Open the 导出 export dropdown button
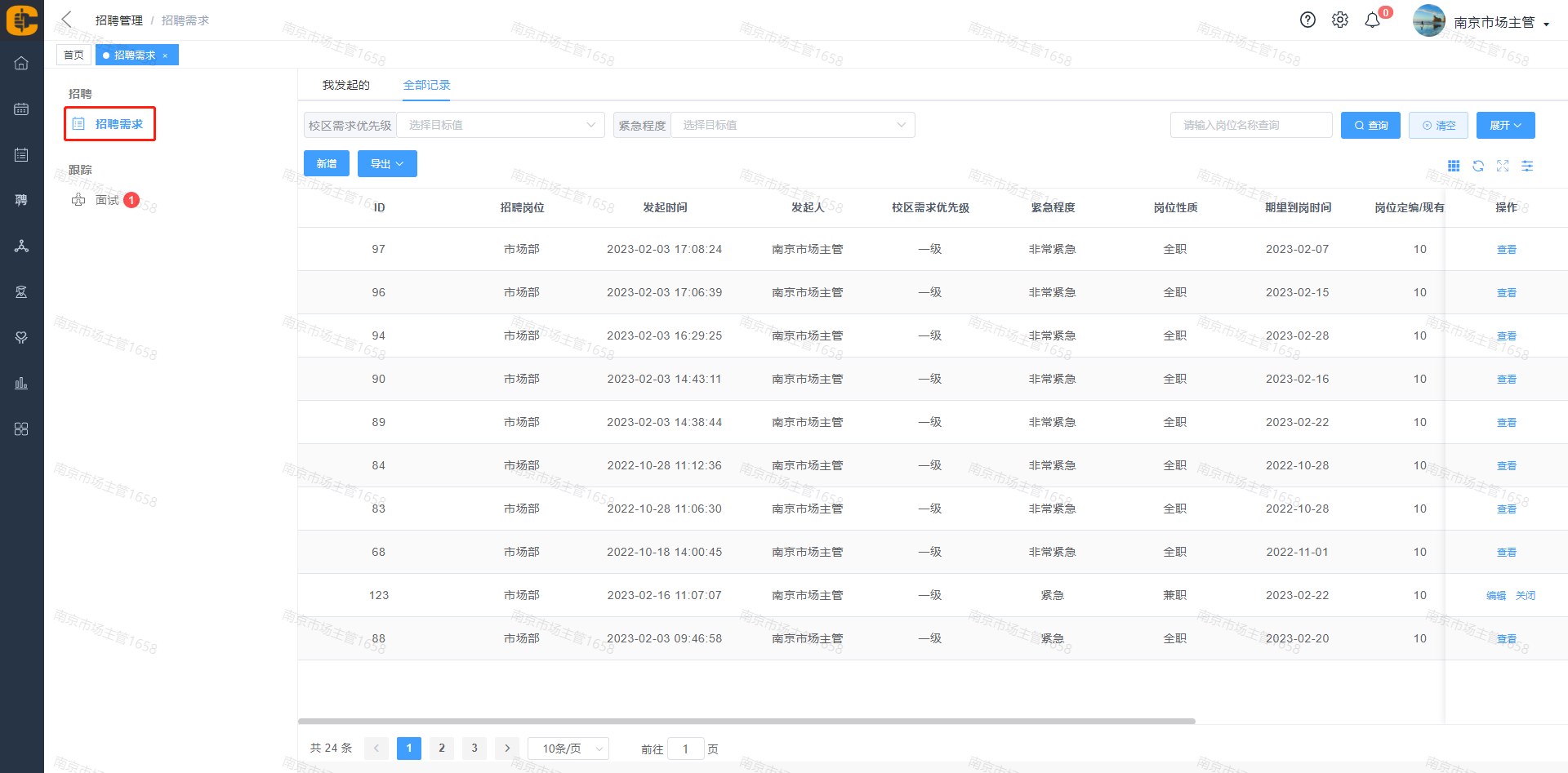This screenshot has width=1568, height=773. [387, 164]
